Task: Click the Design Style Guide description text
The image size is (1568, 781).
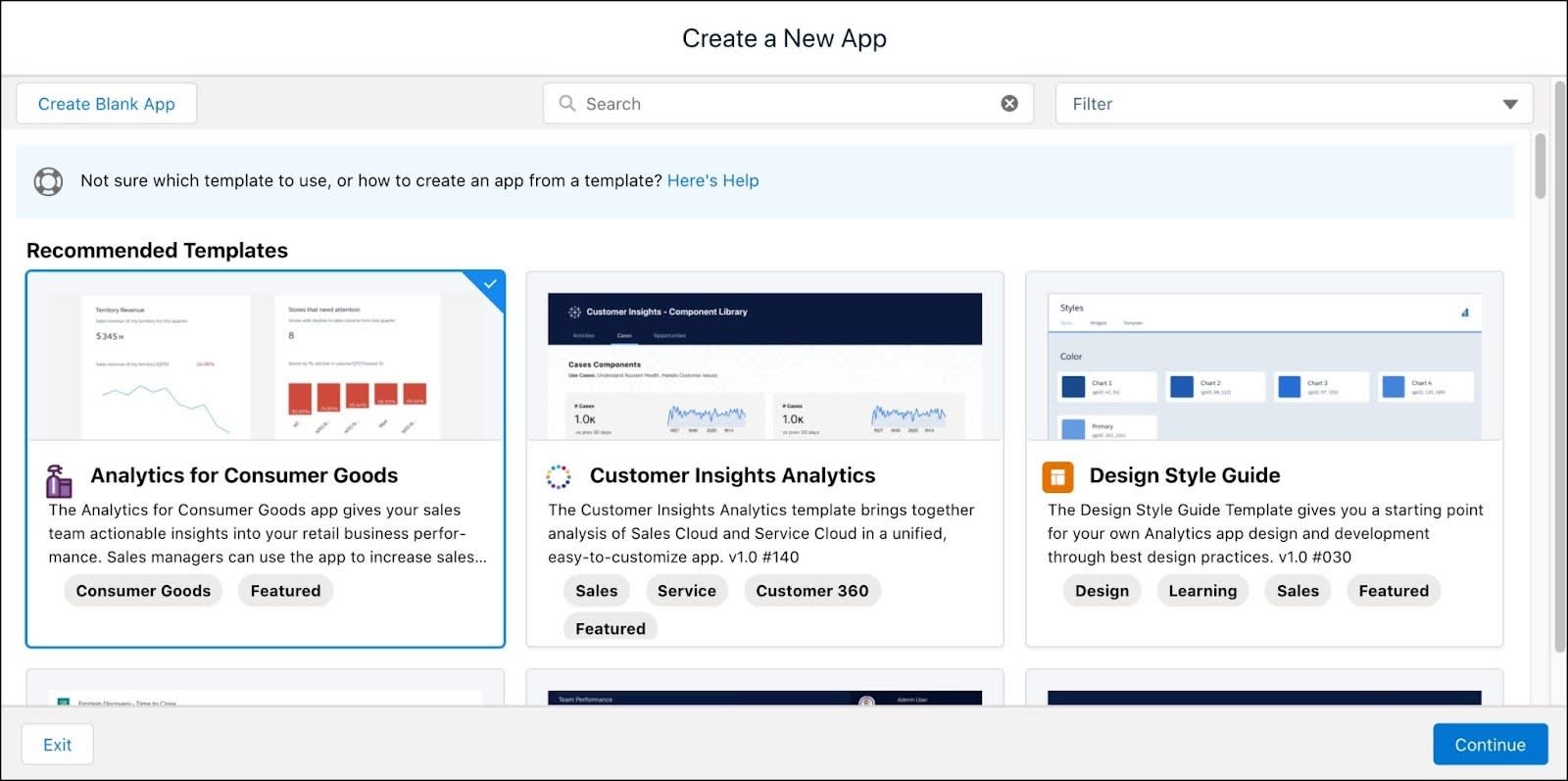Action: pyautogui.click(x=1265, y=533)
